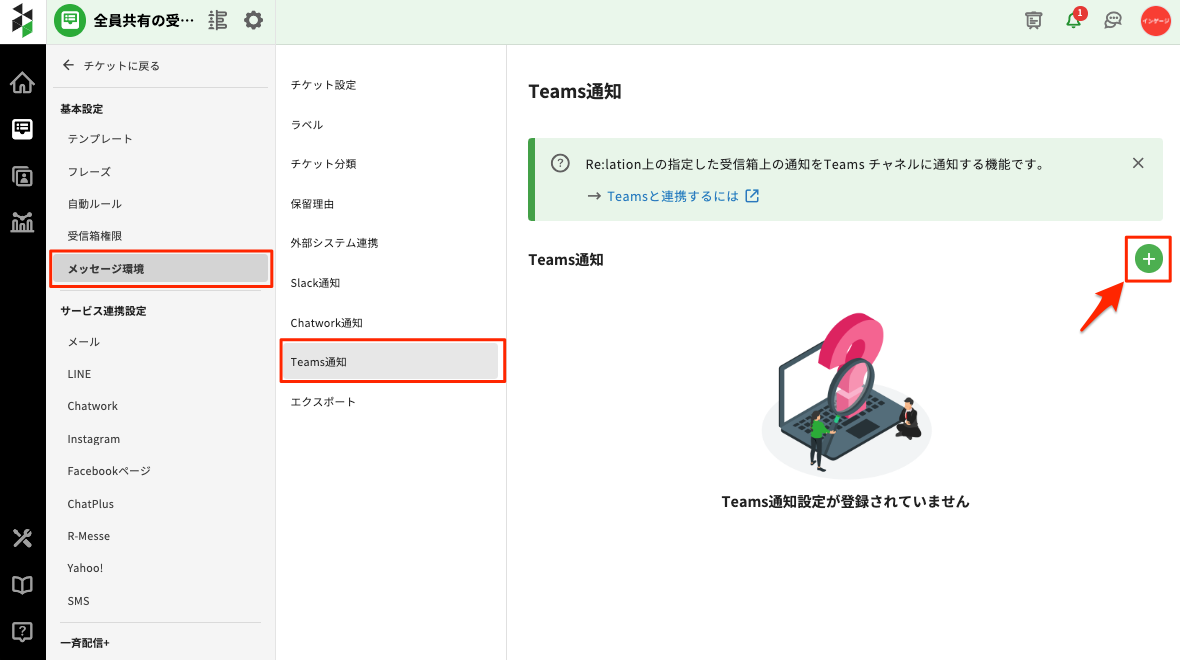Click the red user avatar
Viewport: 1180px width, 660px height.
point(1155,20)
